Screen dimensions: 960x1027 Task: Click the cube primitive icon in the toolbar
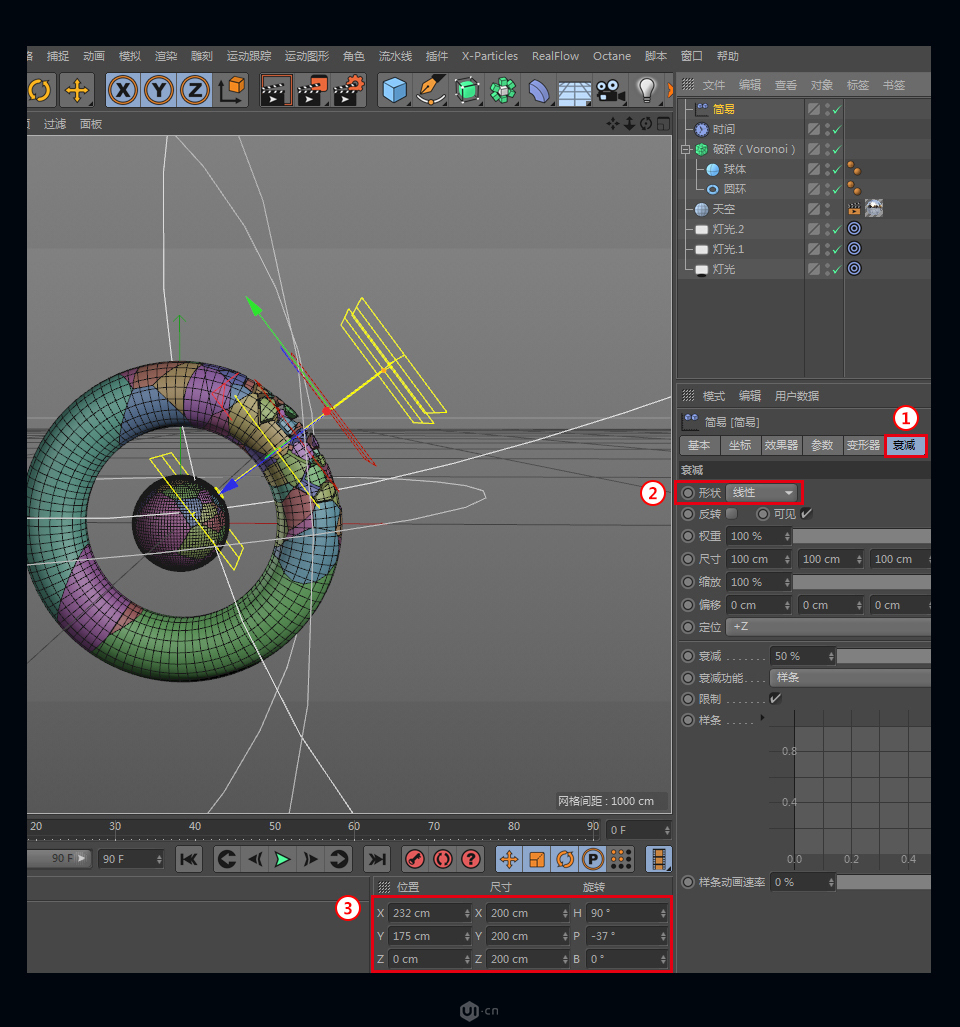point(394,89)
